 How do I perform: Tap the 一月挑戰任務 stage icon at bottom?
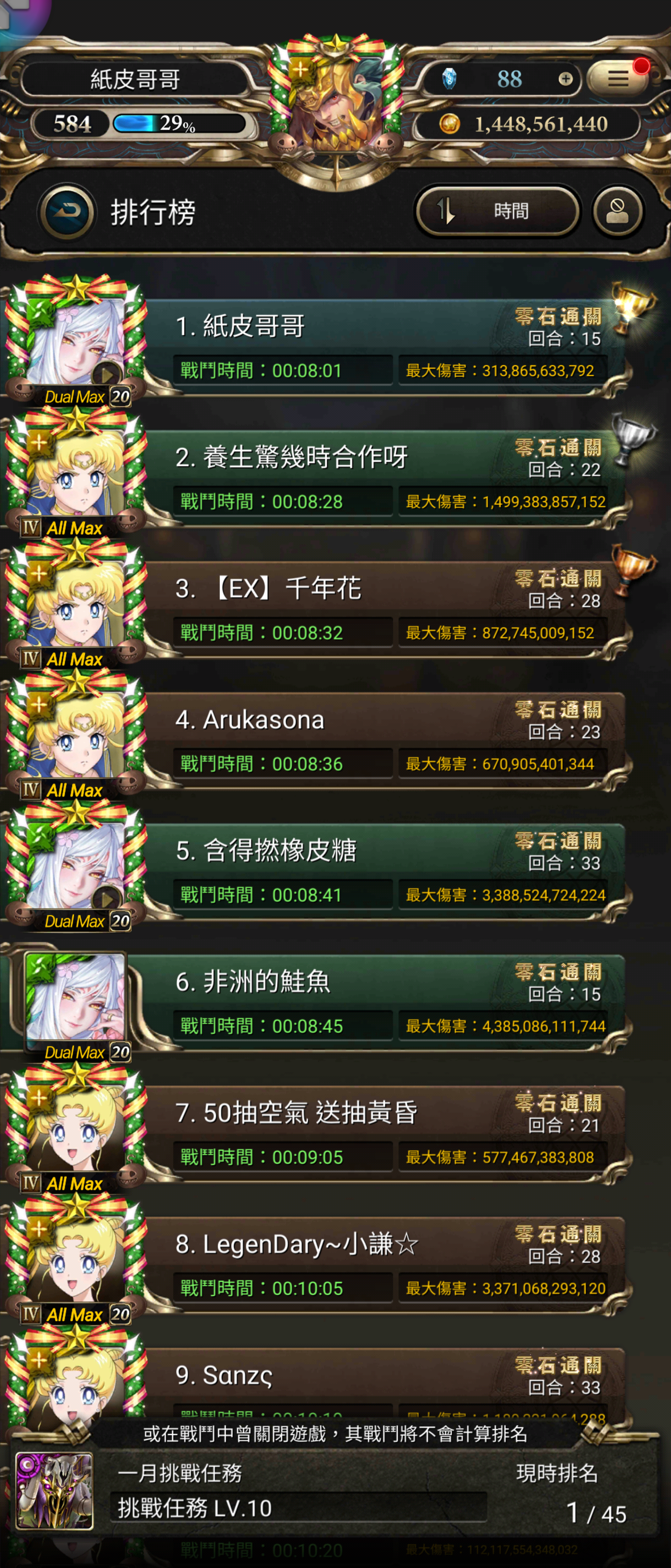tap(54, 1491)
